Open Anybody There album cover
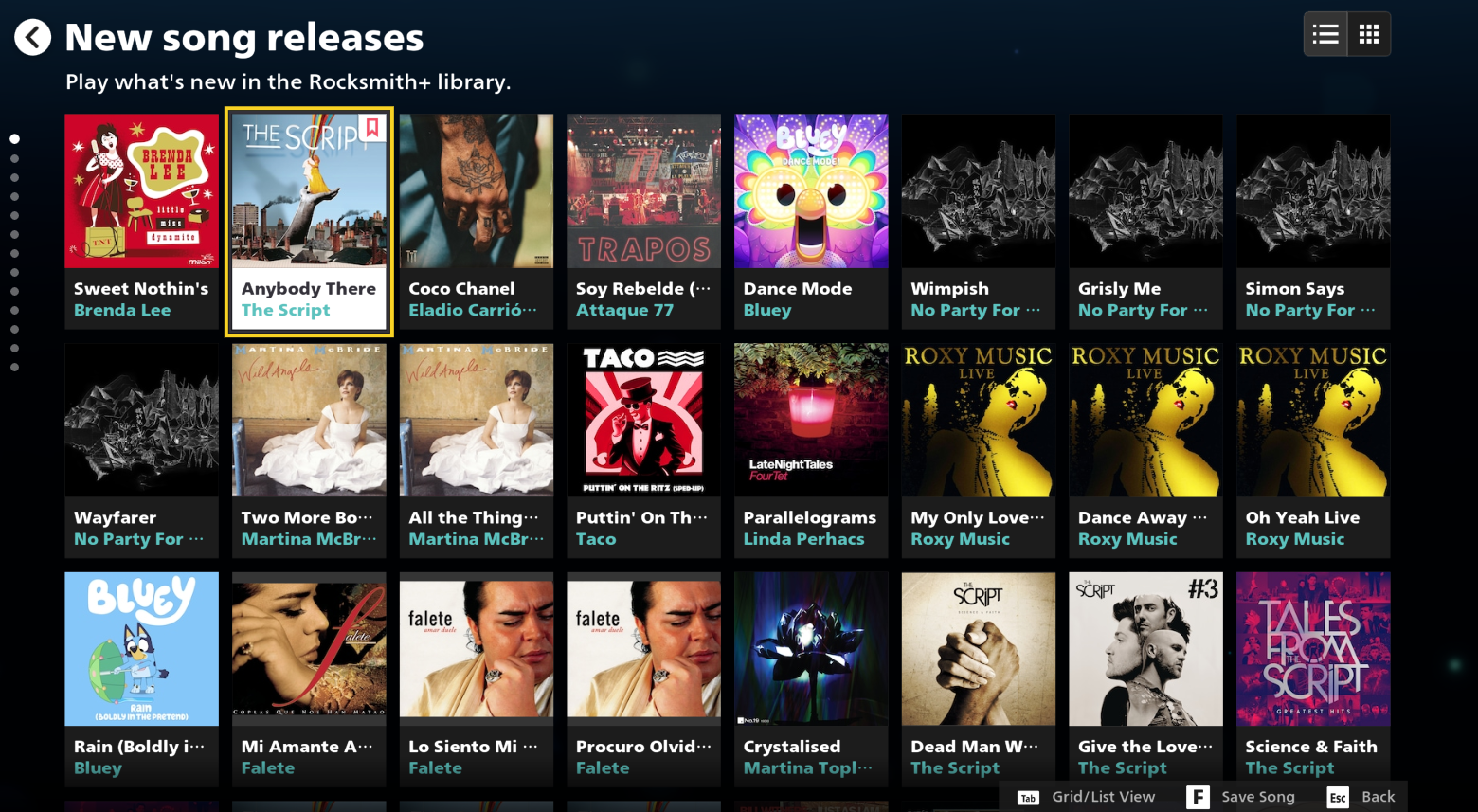This screenshot has height=812, width=1478. point(309,191)
